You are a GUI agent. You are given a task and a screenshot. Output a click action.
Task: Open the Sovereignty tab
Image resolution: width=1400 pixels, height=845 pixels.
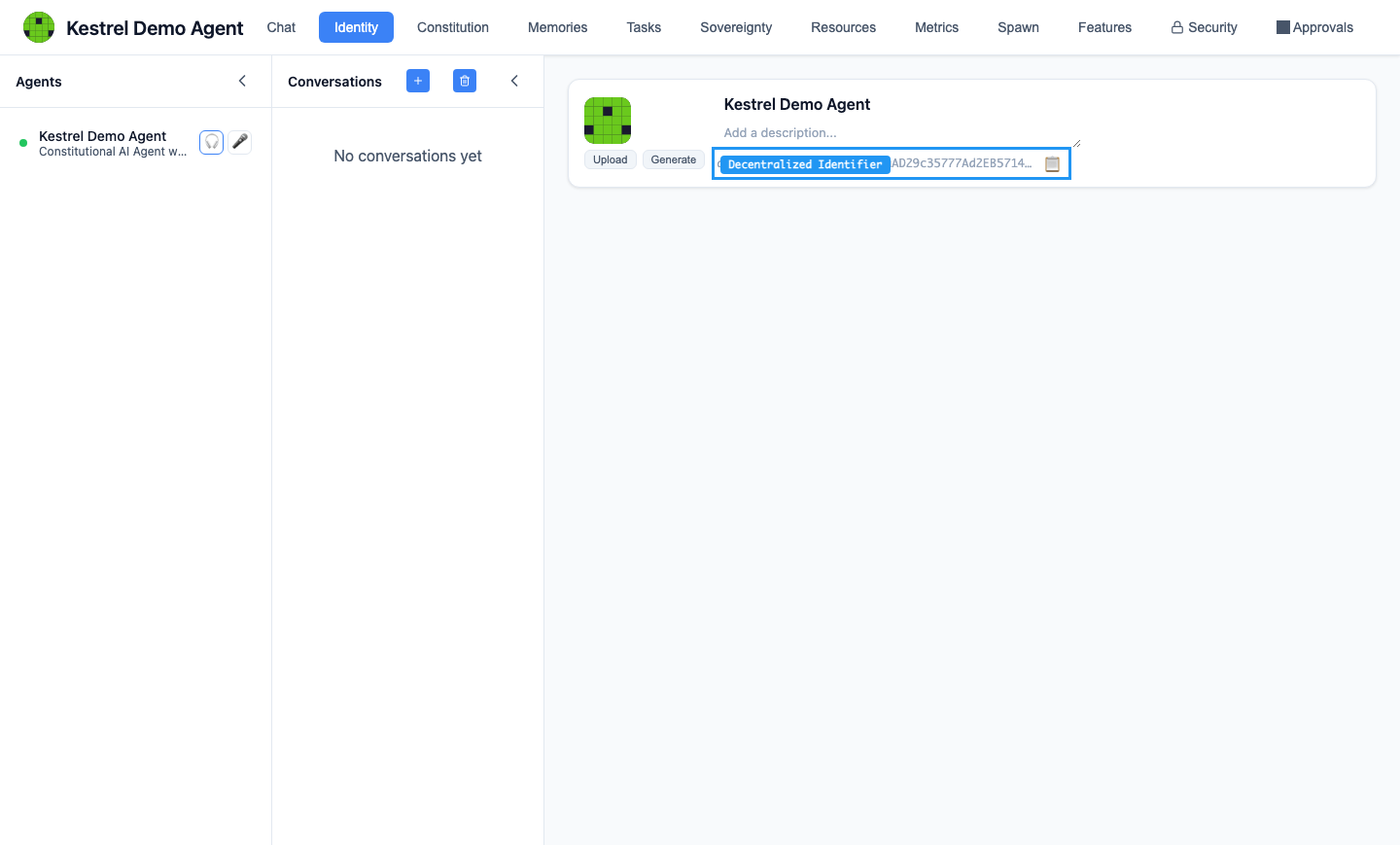pyautogui.click(x=736, y=27)
